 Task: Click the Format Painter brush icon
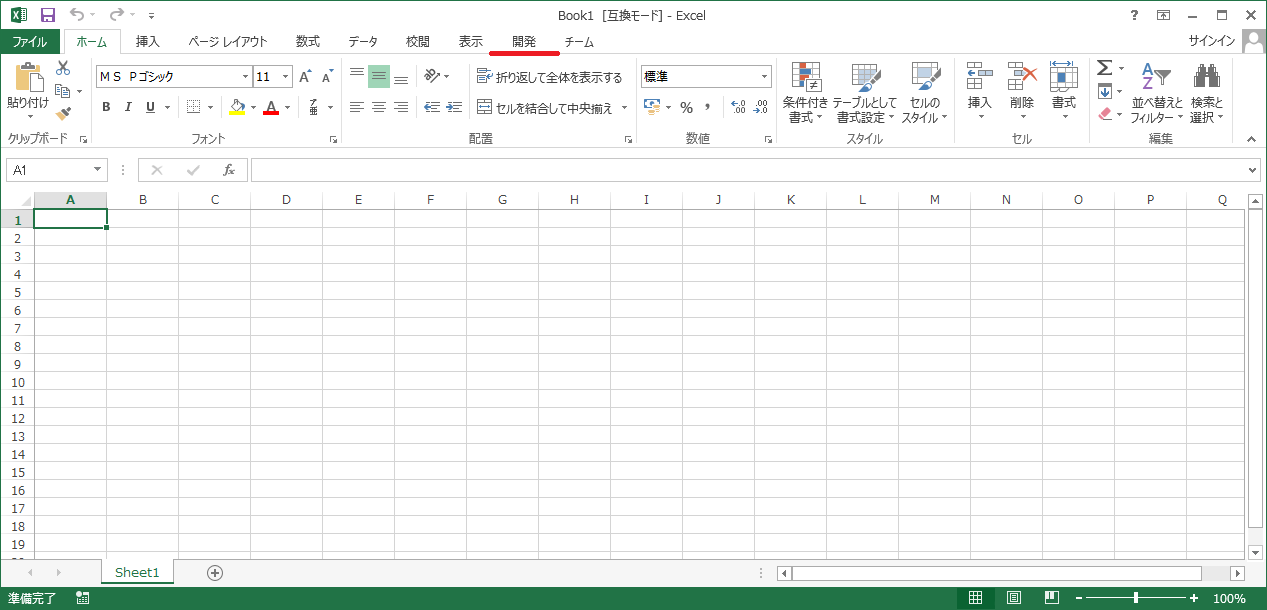tap(63, 114)
